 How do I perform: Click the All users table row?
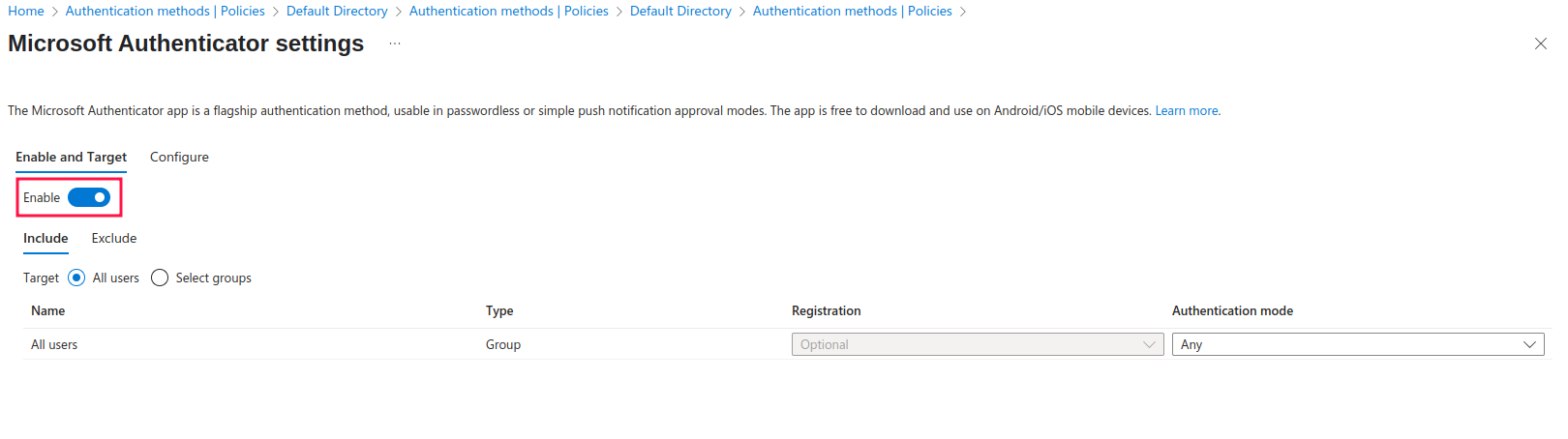(787, 344)
